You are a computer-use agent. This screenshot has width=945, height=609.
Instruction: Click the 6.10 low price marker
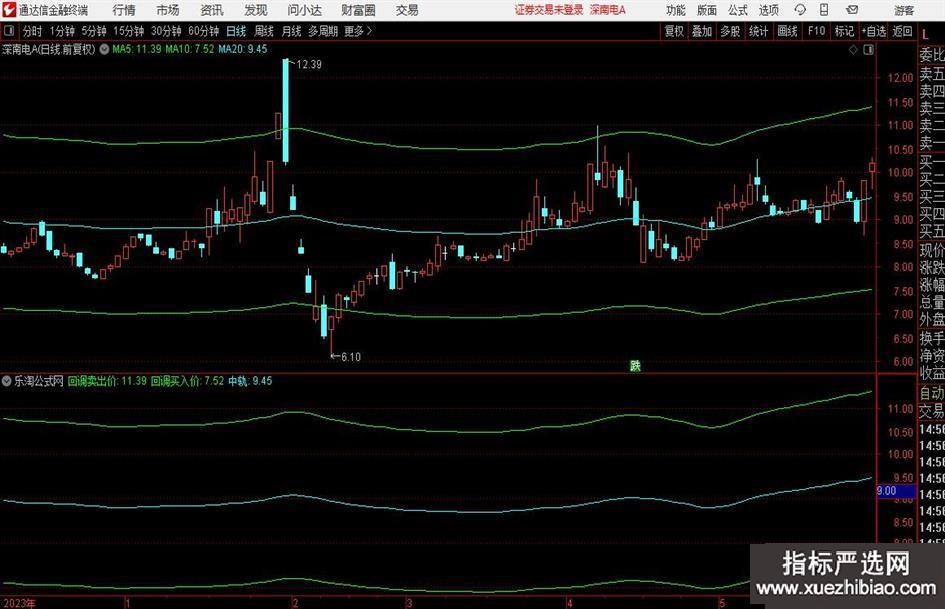(351, 357)
